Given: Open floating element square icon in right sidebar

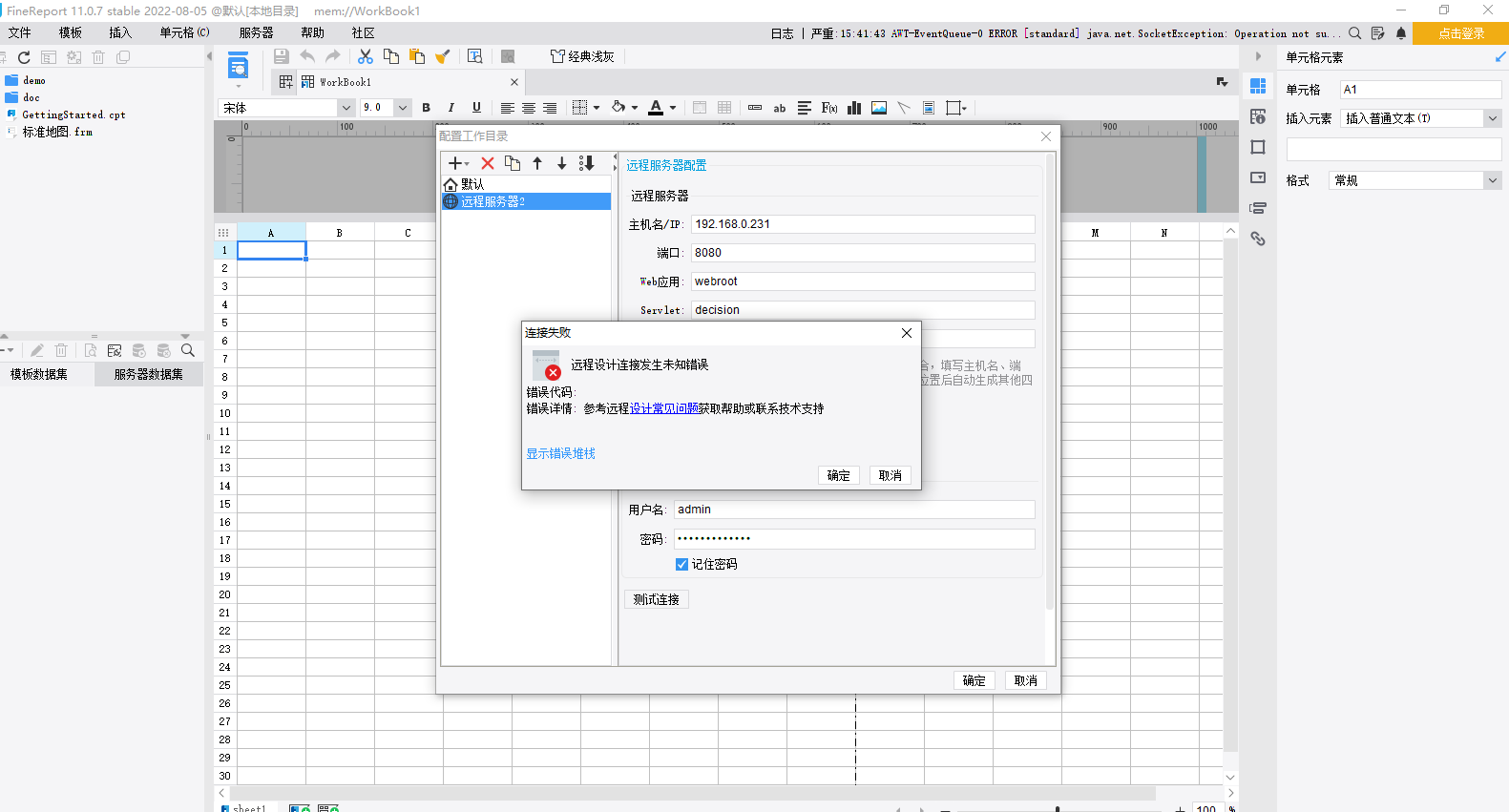Looking at the screenshot, I should [x=1258, y=147].
